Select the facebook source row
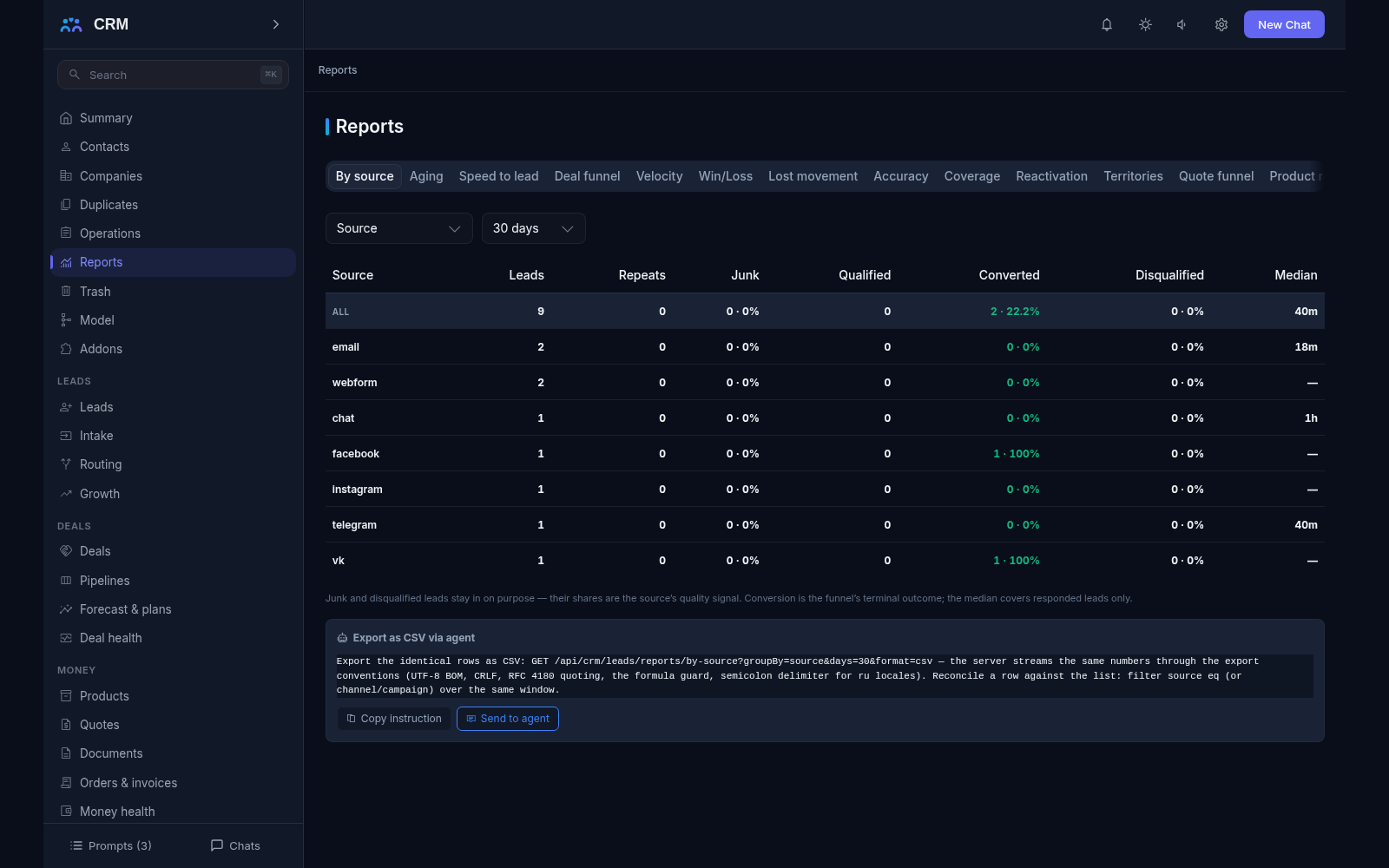 click(x=825, y=453)
